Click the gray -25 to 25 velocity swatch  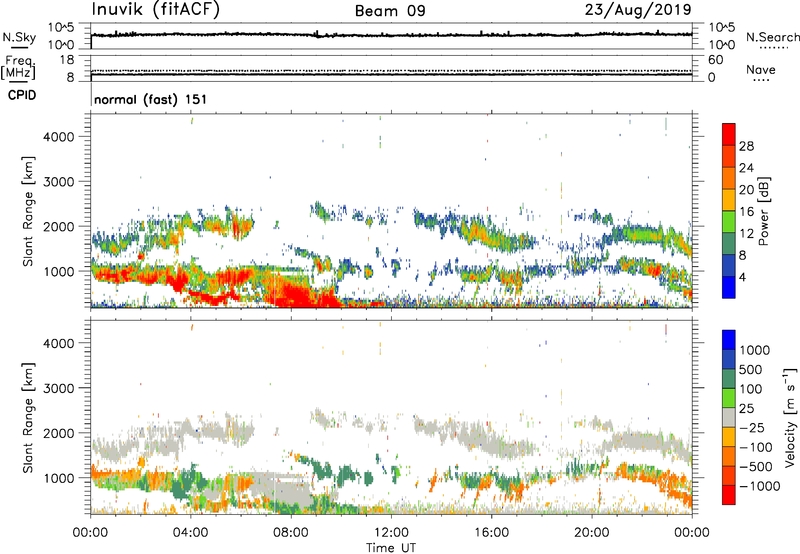click(x=729, y=417)
